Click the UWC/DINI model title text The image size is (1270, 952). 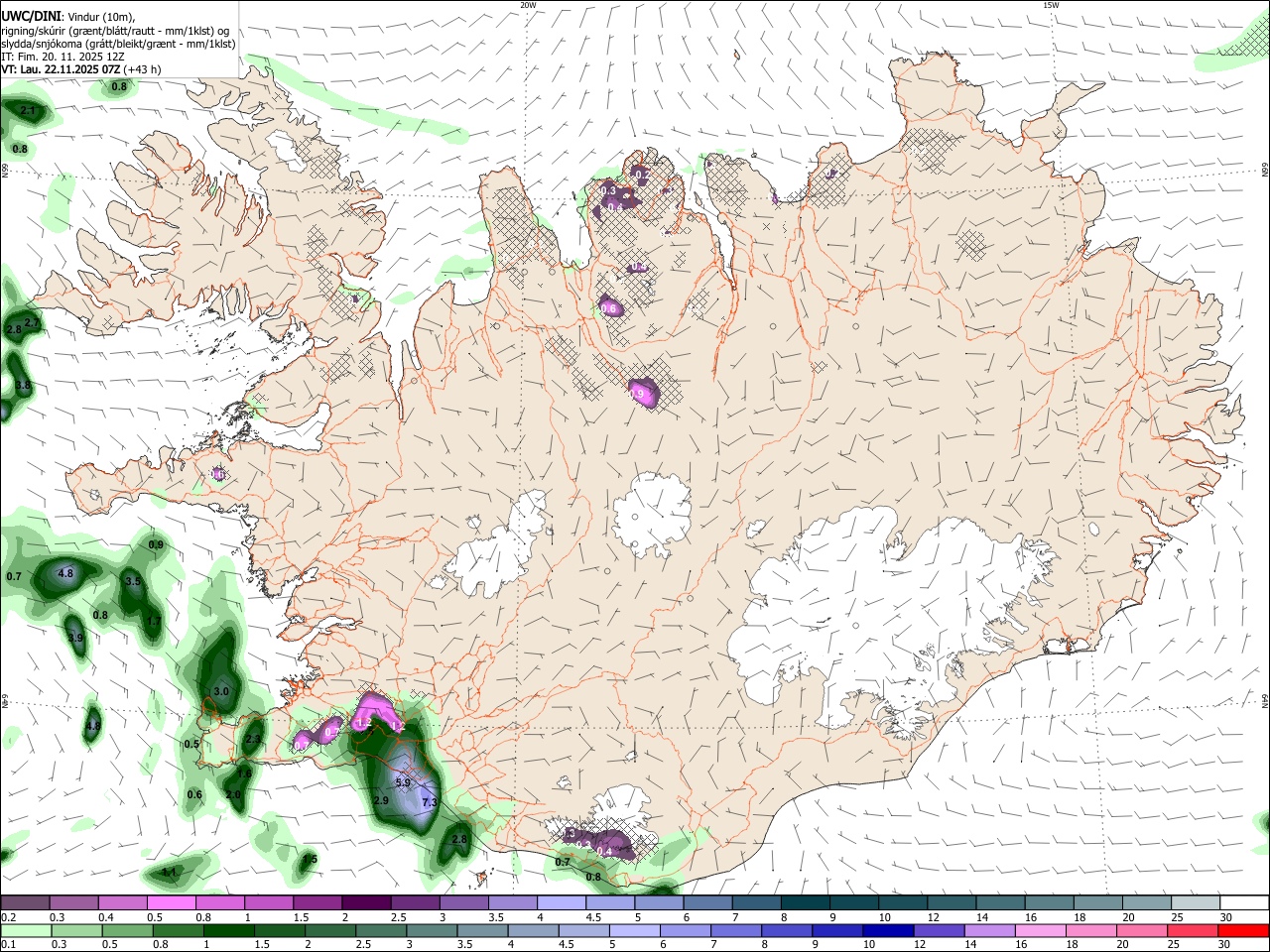(x=32, y=17)
